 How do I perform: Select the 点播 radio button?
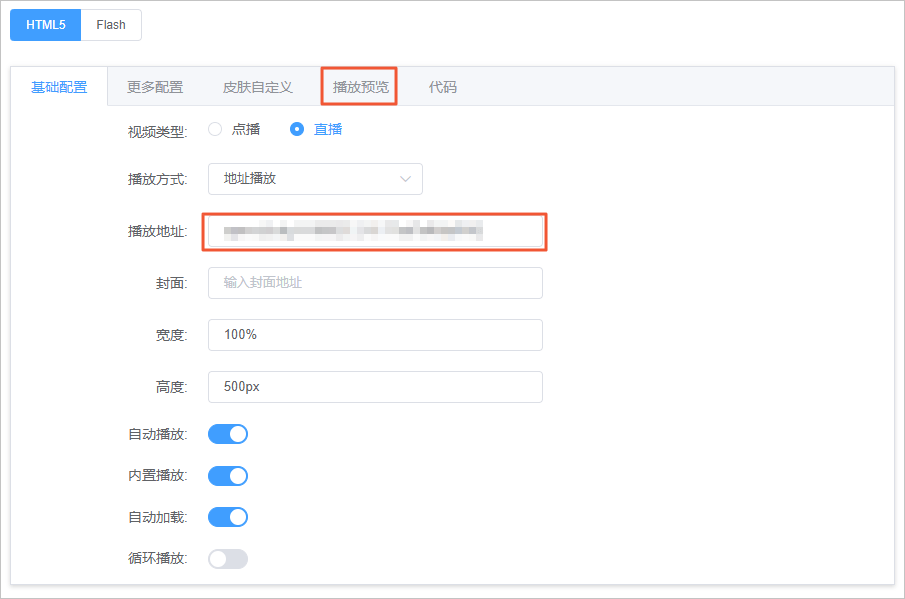[x=215, y=129]
